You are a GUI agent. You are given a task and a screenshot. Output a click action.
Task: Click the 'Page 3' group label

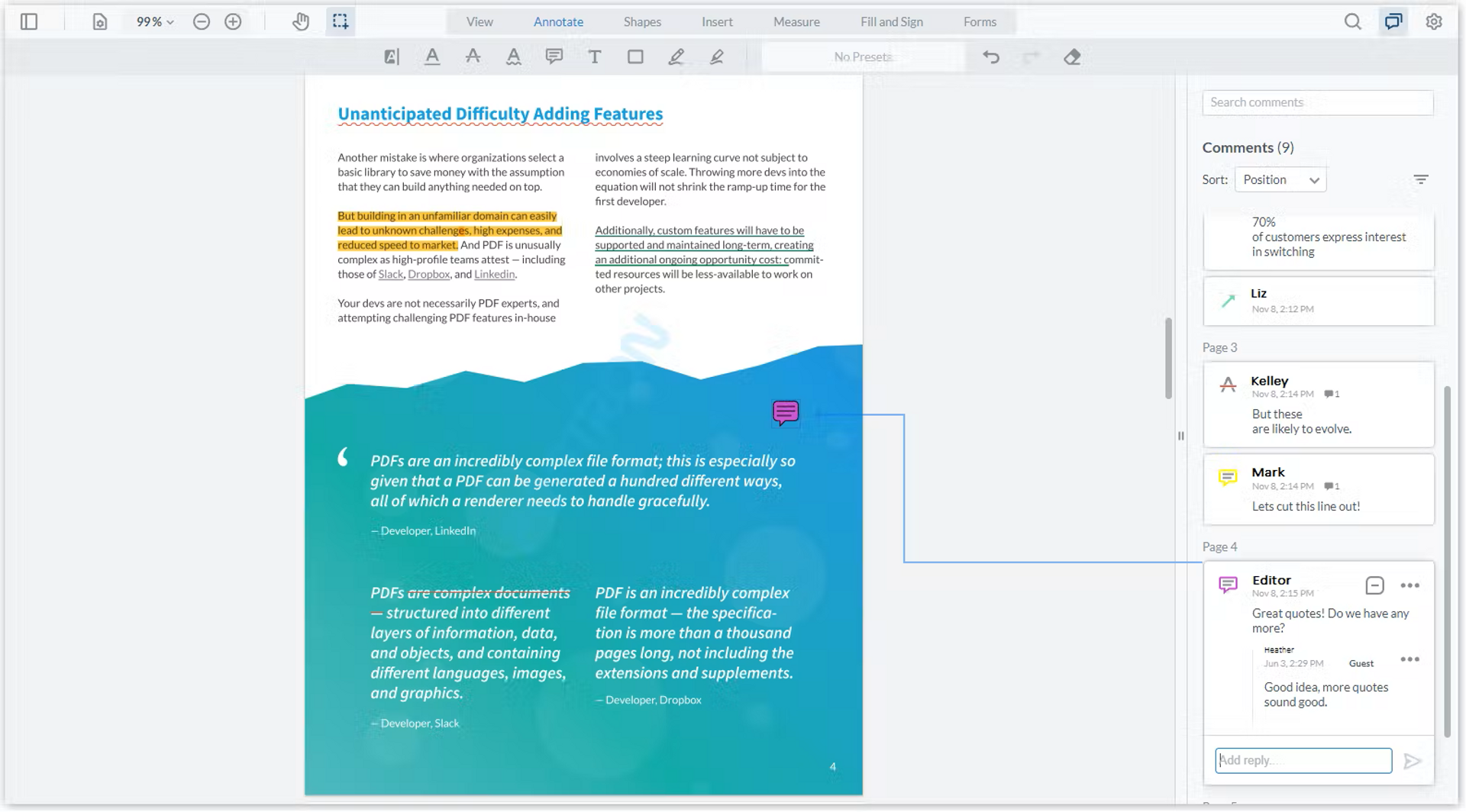coord(1219,348)
